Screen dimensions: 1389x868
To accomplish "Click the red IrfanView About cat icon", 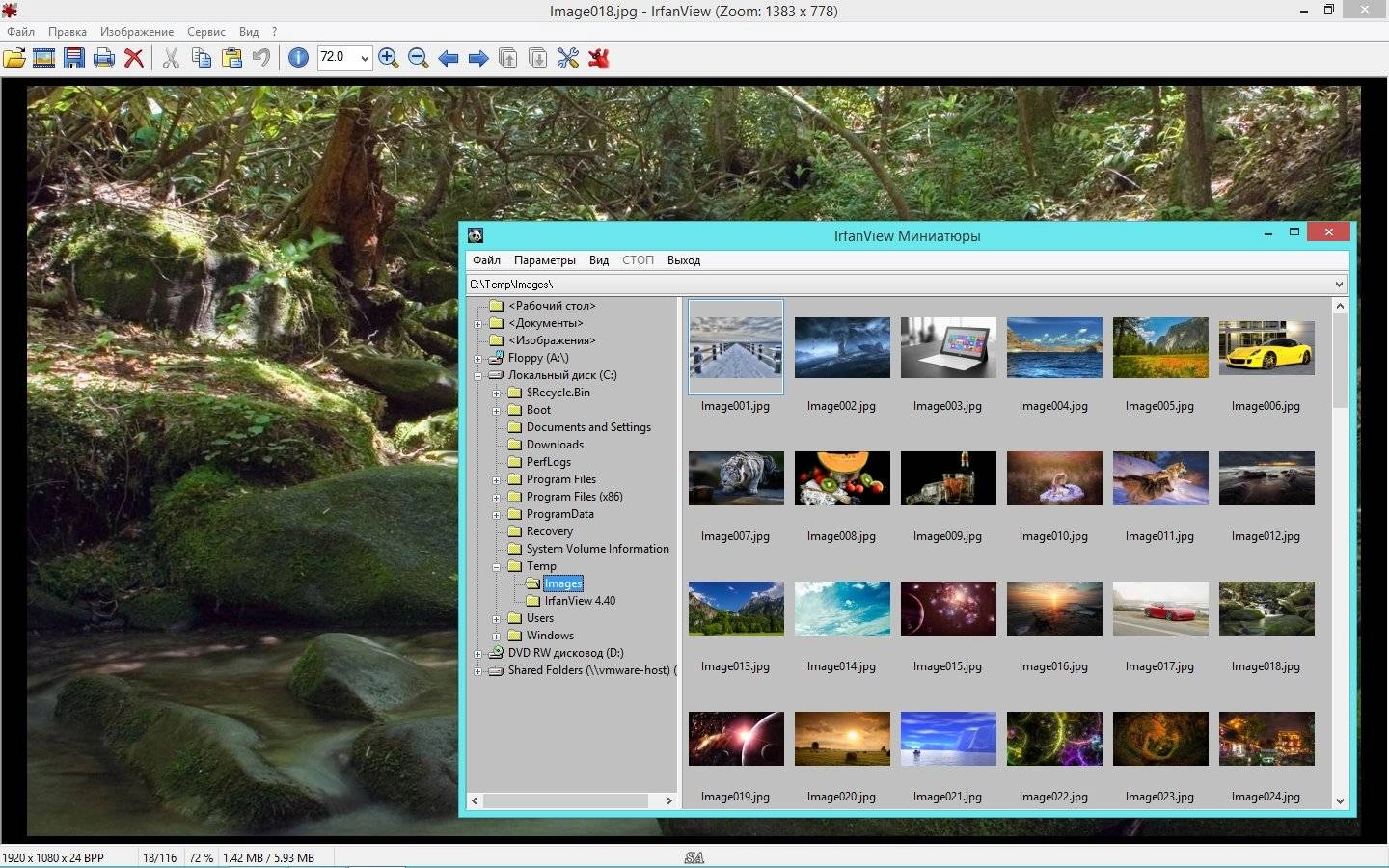I will click(599, 58).
